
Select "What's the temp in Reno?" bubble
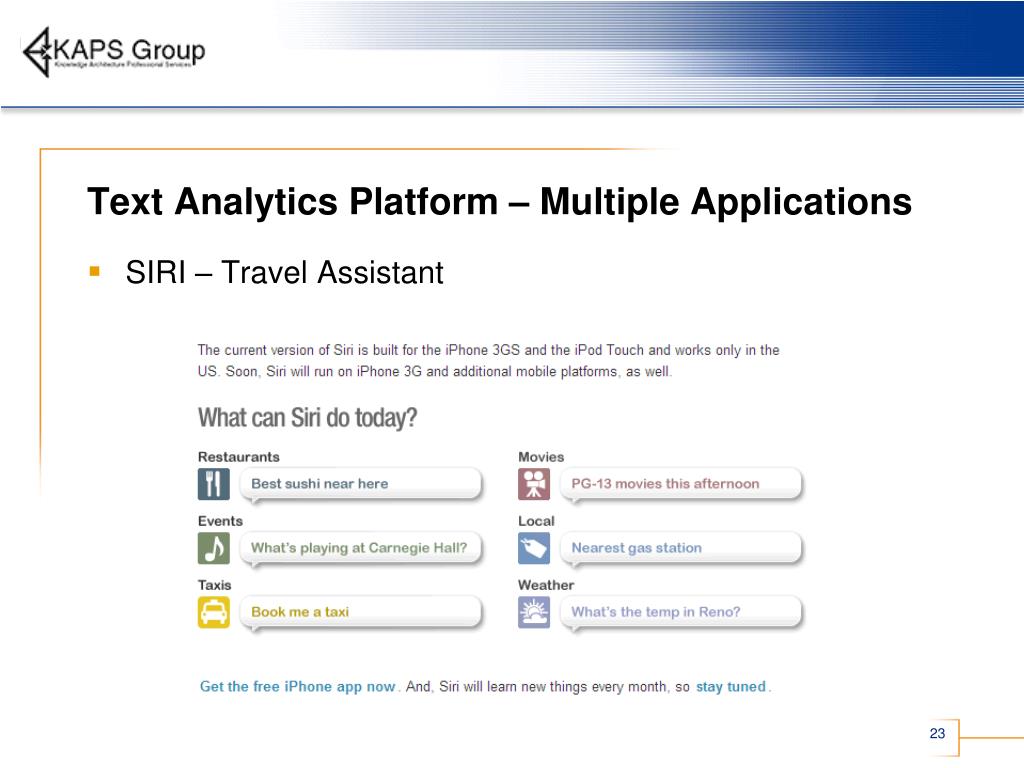click(680, 612)
